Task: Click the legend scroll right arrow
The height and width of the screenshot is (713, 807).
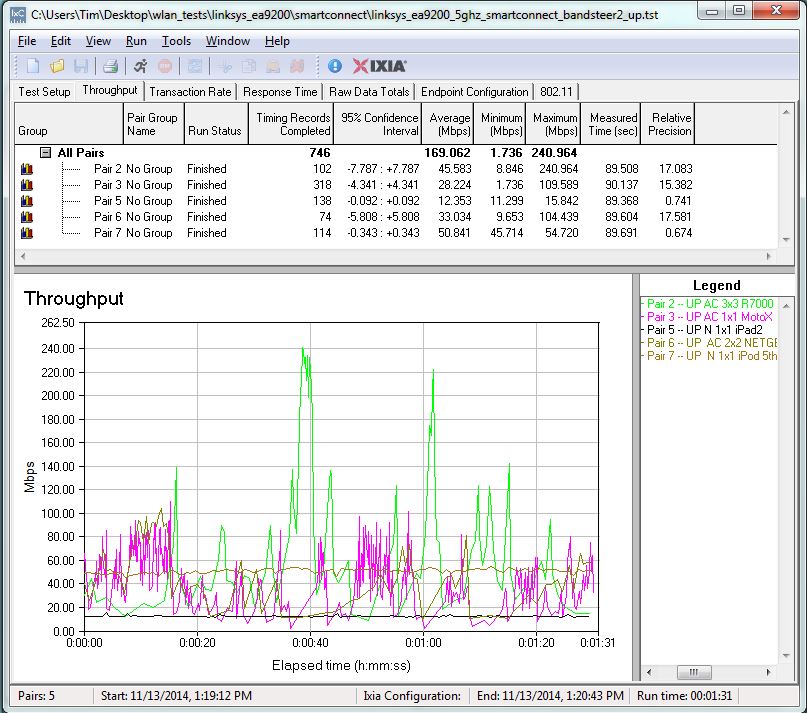Action: coord(768,672)
